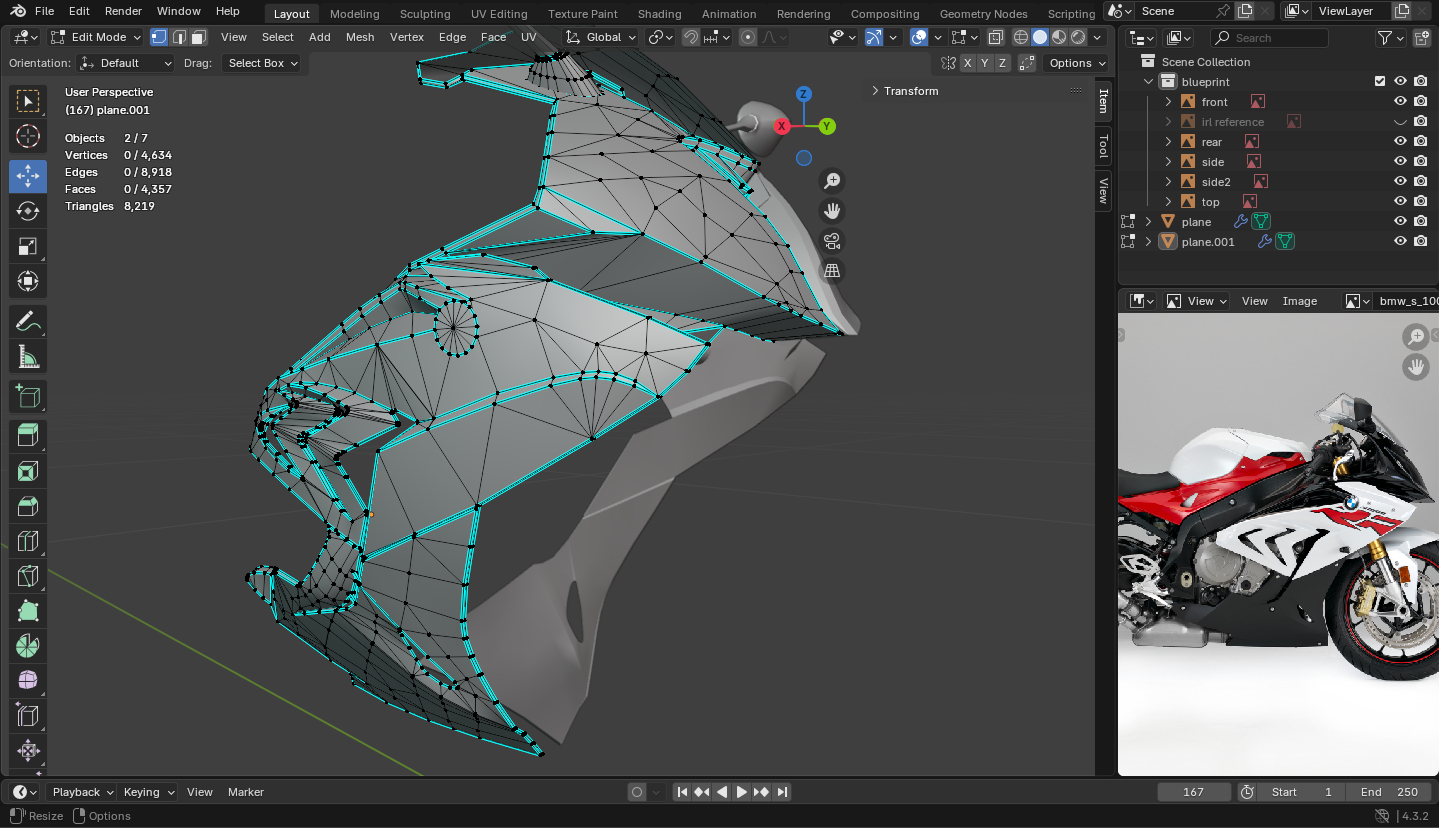Activate the Rotate tool
Viewport: 1439px width, 828px height.
(28, 211)
